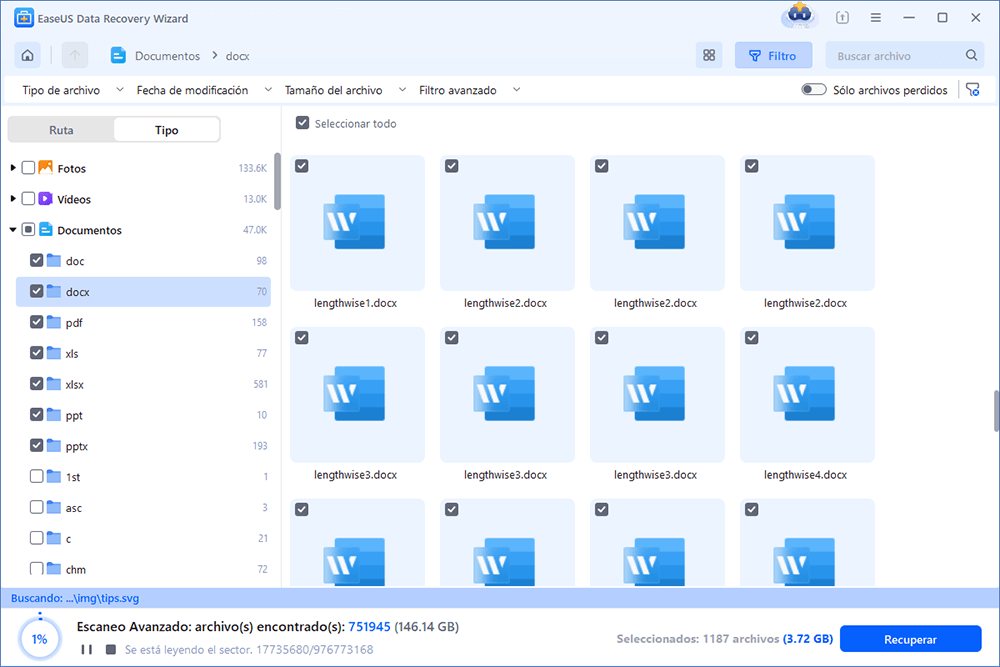Image resolution: width=1000 pixels, height=667 pixels.
Task: Click the go-up-one-level arrow button
Action: pyautogui.click(x=75, y=55)
